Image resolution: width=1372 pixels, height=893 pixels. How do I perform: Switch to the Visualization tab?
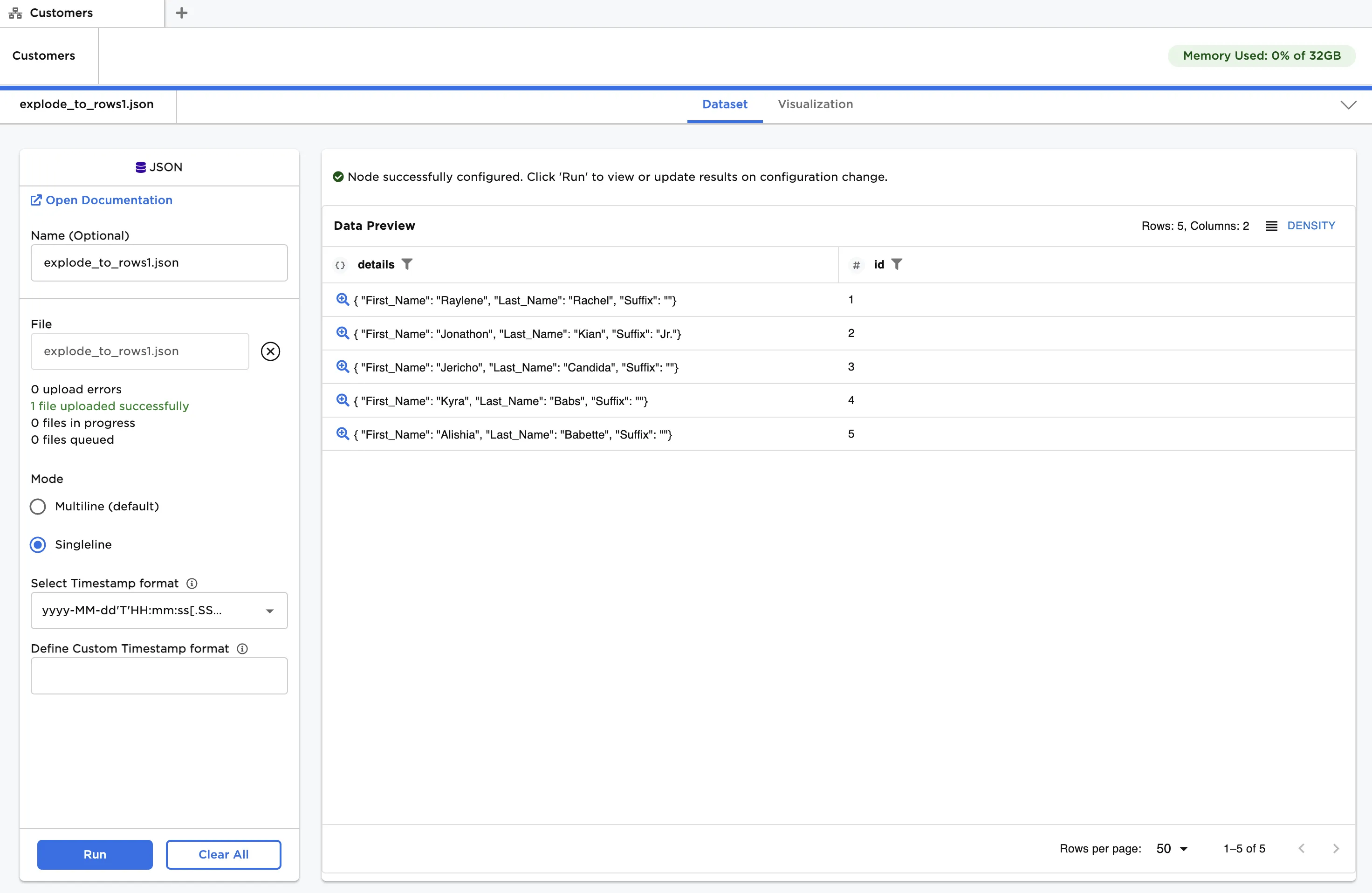coord(815,104)
